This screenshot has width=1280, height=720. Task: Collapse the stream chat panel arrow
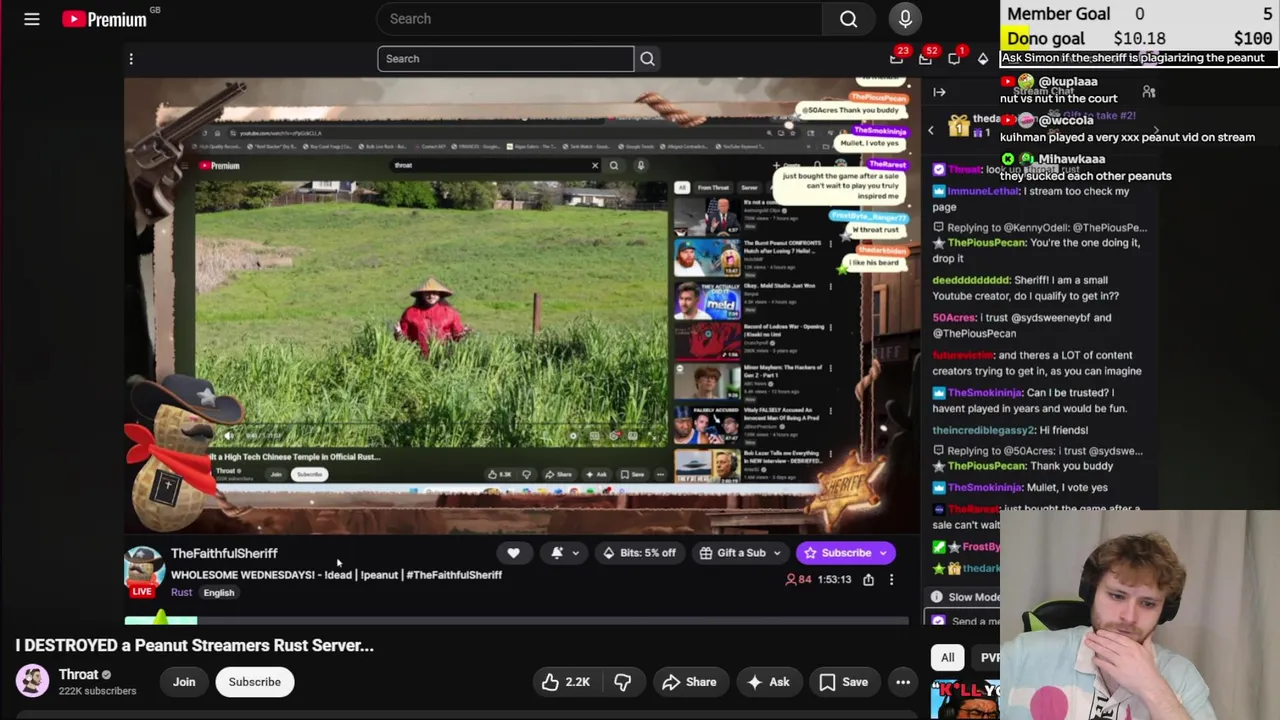pos(939,92)
